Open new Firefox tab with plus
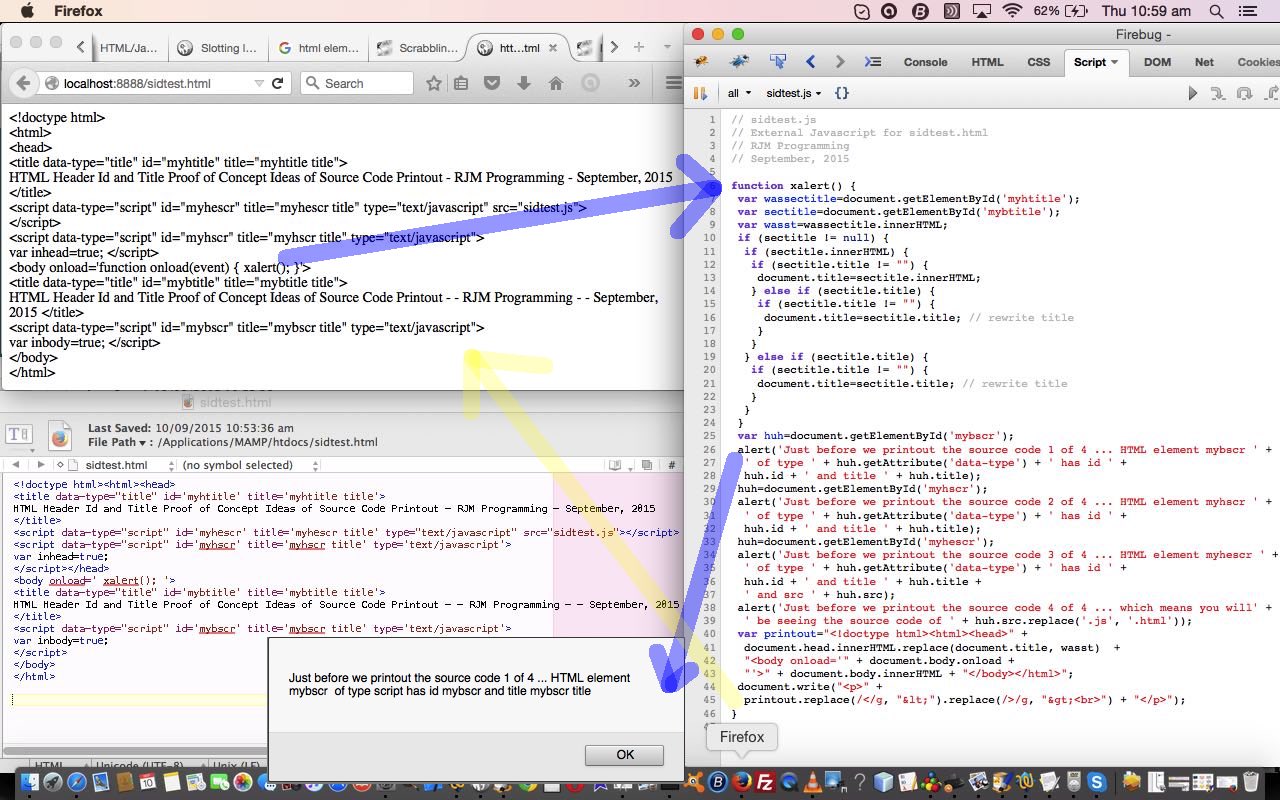Screen dimensions: 1280x800 click(x=638, y=47)
